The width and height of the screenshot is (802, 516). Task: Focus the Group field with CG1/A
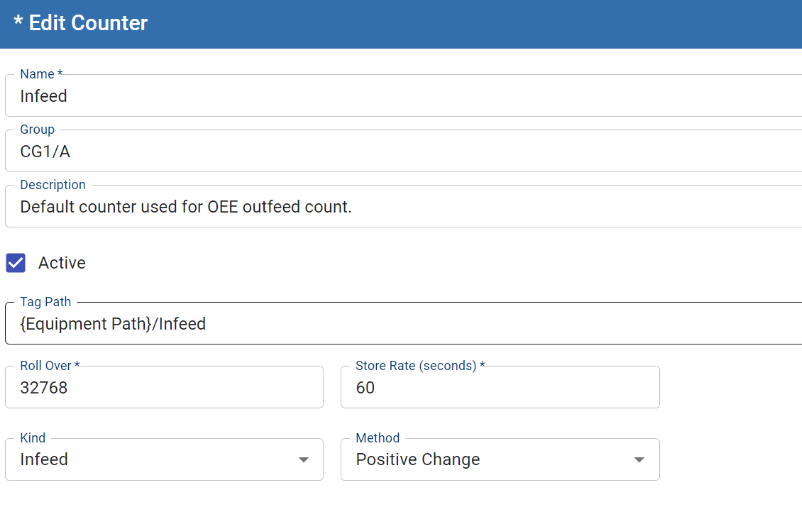[400, 152]
